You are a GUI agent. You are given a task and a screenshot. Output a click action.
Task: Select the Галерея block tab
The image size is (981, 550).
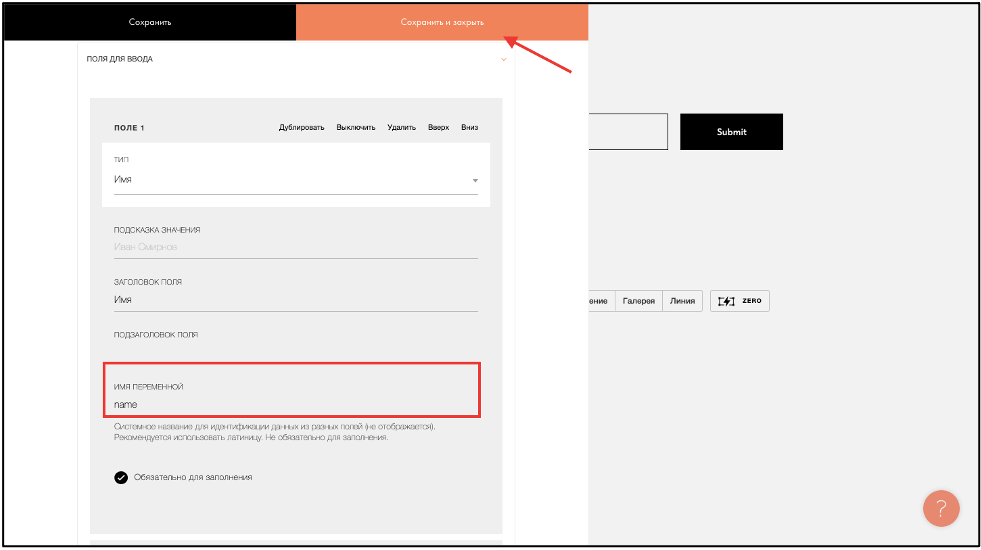pyautogui.click(x=638, y=301)
